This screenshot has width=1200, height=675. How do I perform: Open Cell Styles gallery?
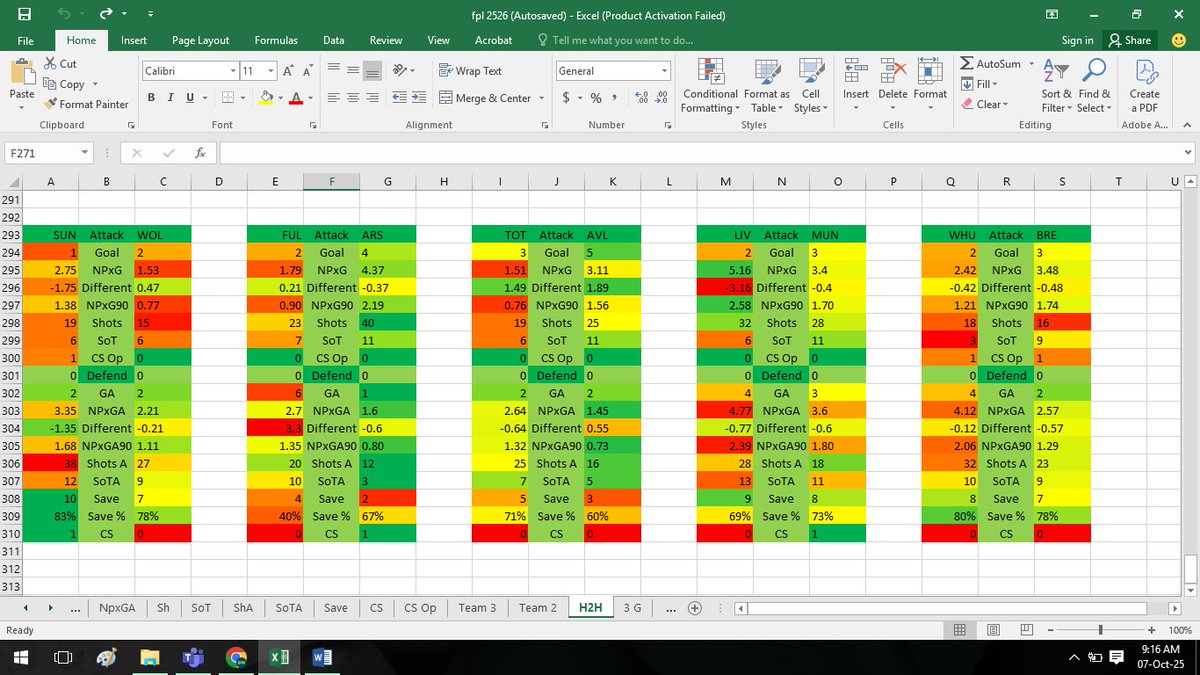point(810,85)
